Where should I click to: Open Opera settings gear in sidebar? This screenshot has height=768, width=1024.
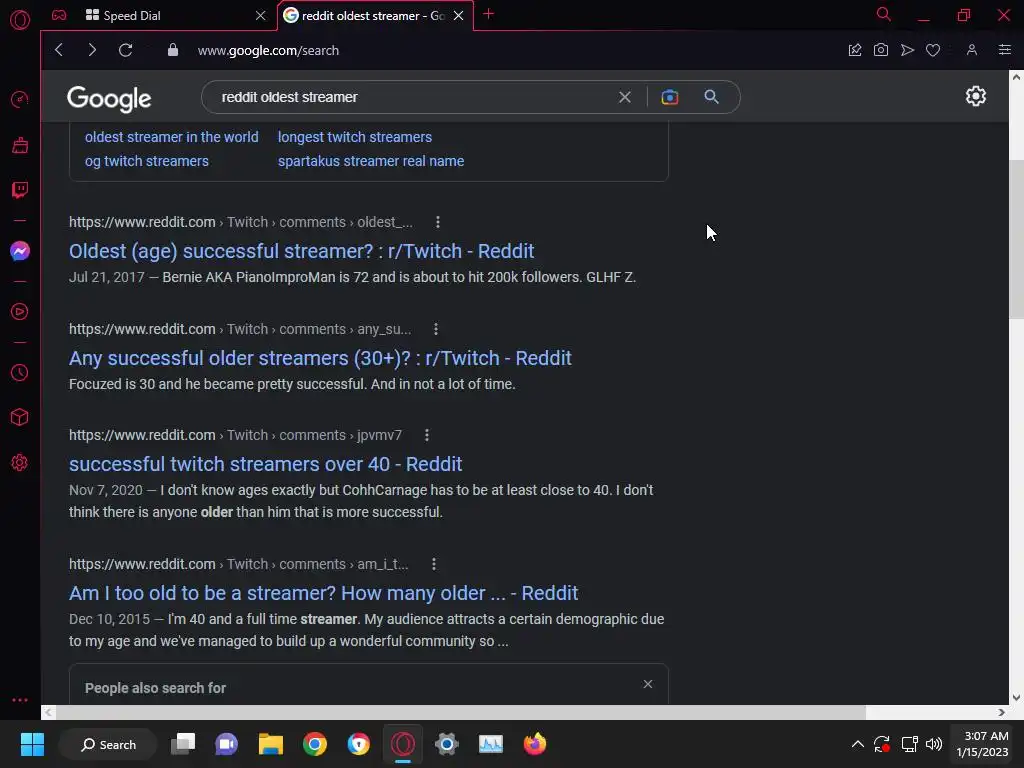point(20,462)
